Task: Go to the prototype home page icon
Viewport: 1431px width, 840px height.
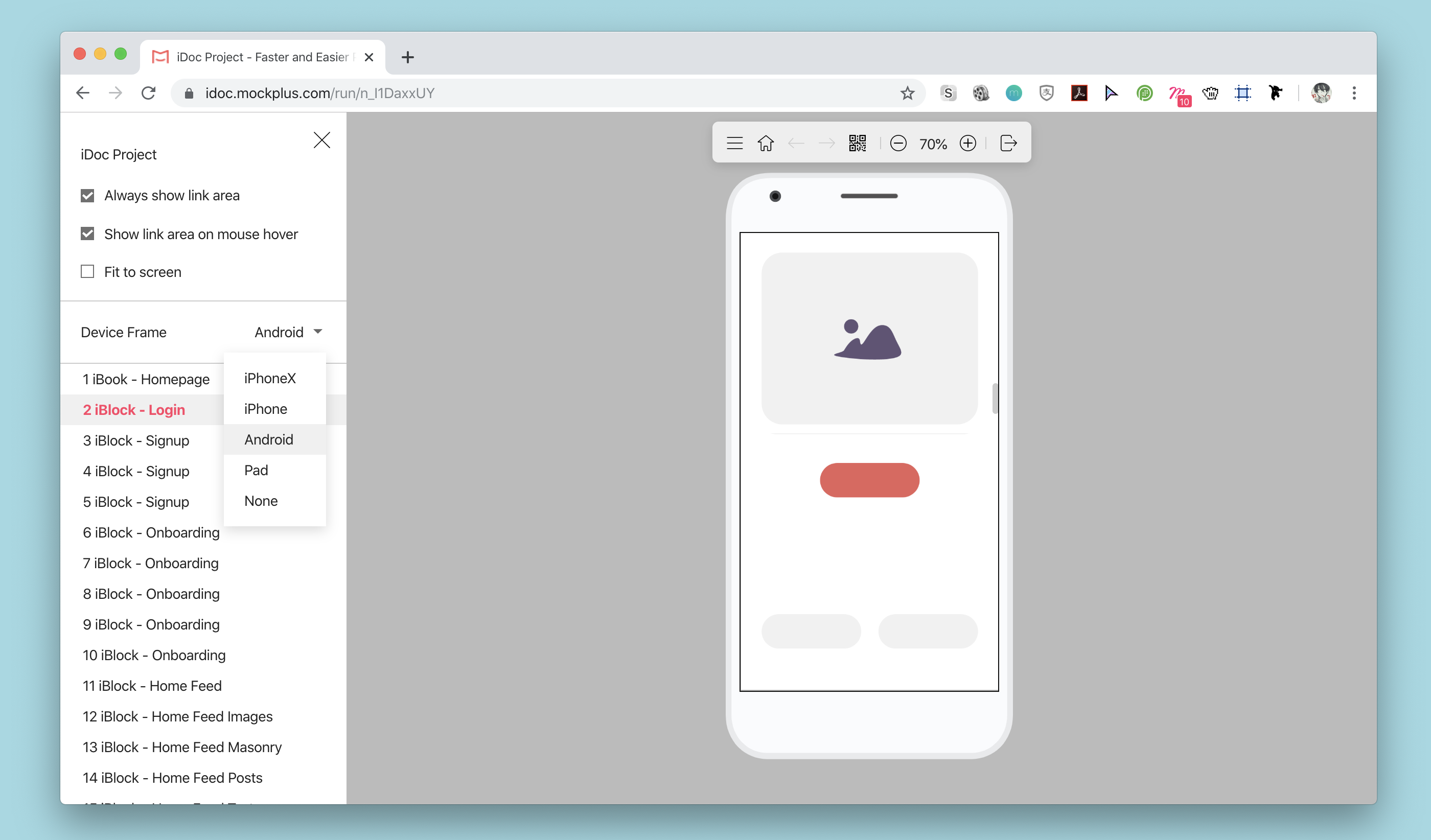Action: 766,143
